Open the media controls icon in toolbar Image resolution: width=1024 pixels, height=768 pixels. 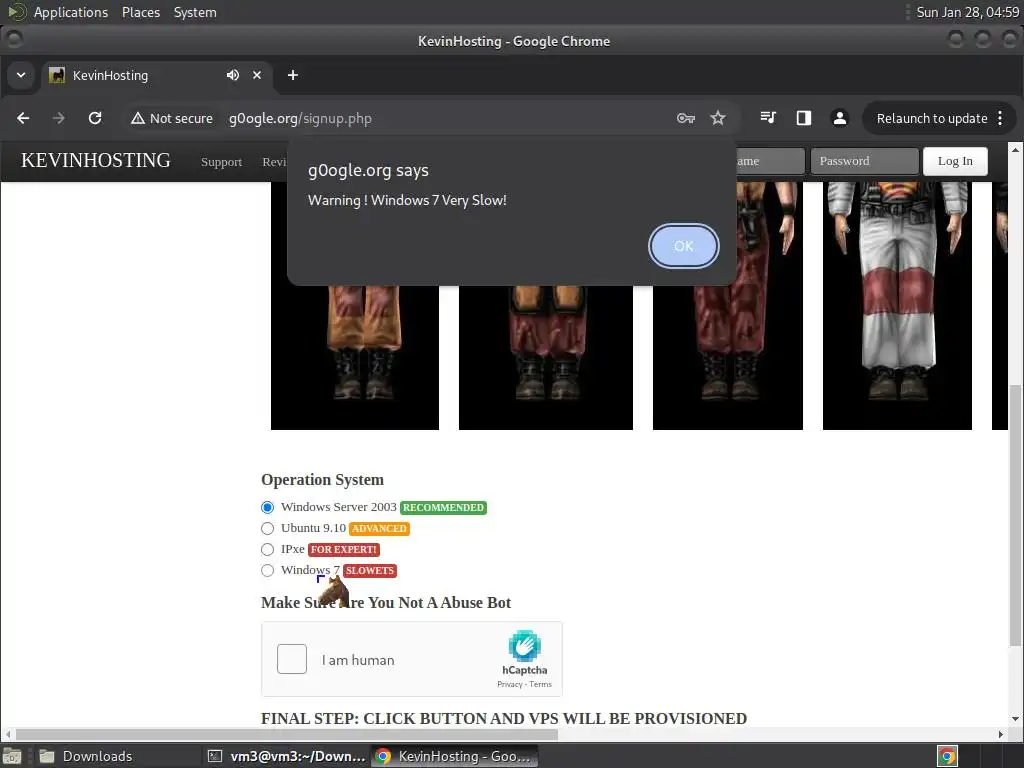[768, 118]
